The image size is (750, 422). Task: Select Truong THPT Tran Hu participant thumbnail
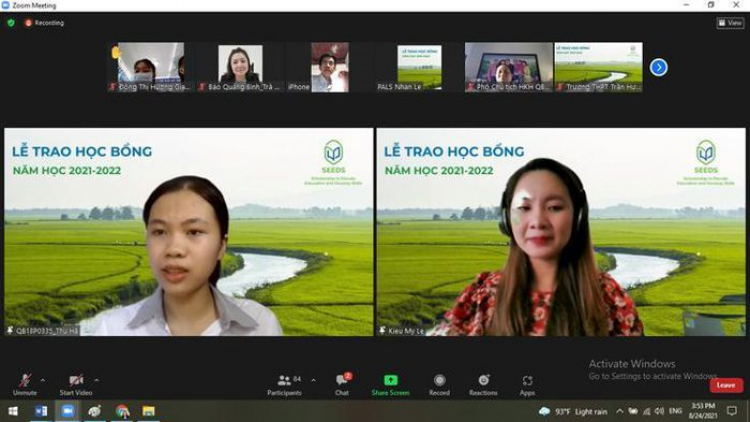(x=598, y=67)
